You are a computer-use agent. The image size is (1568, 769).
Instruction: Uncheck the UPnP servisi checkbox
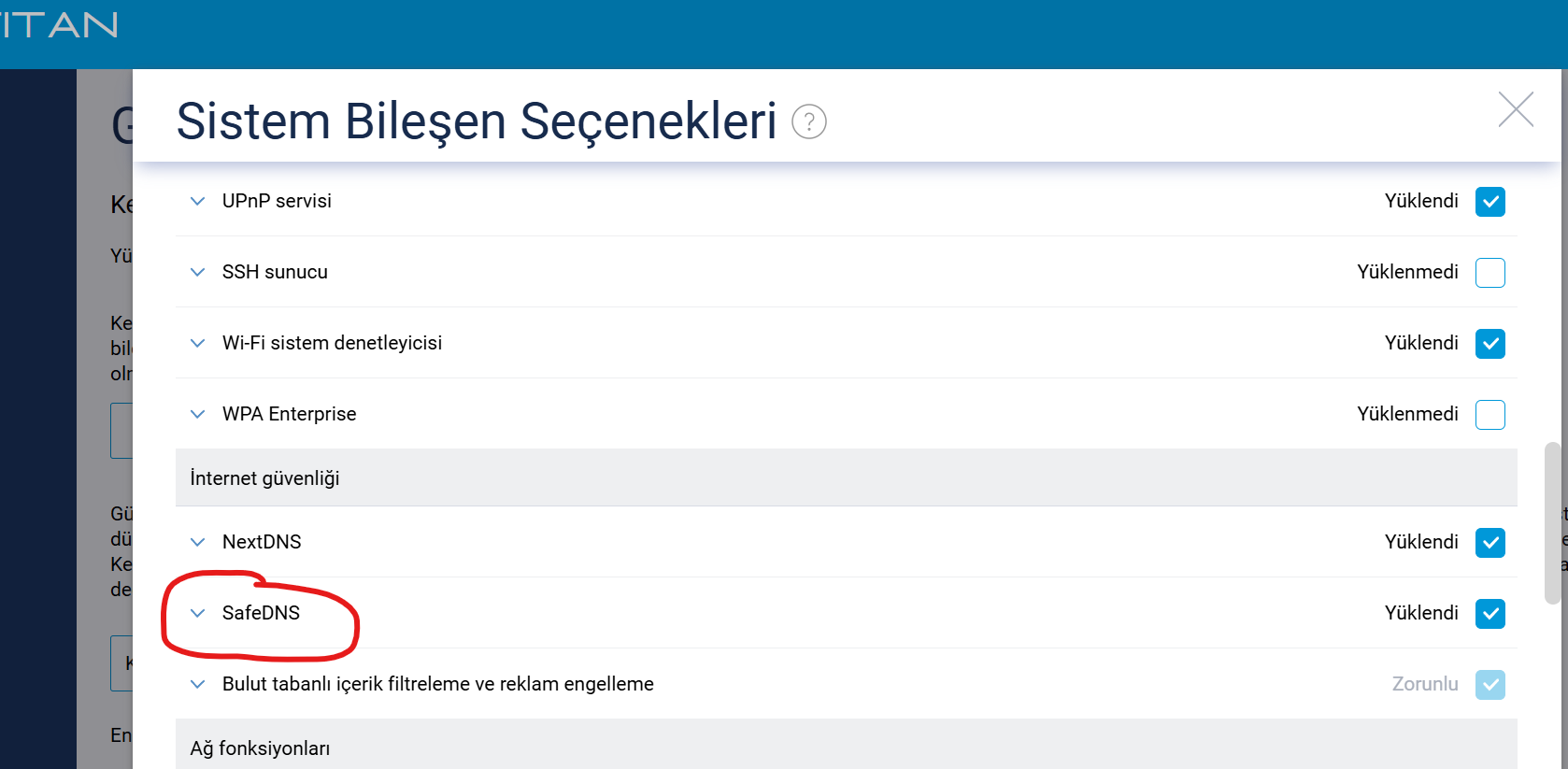(x=1490, y=202)
